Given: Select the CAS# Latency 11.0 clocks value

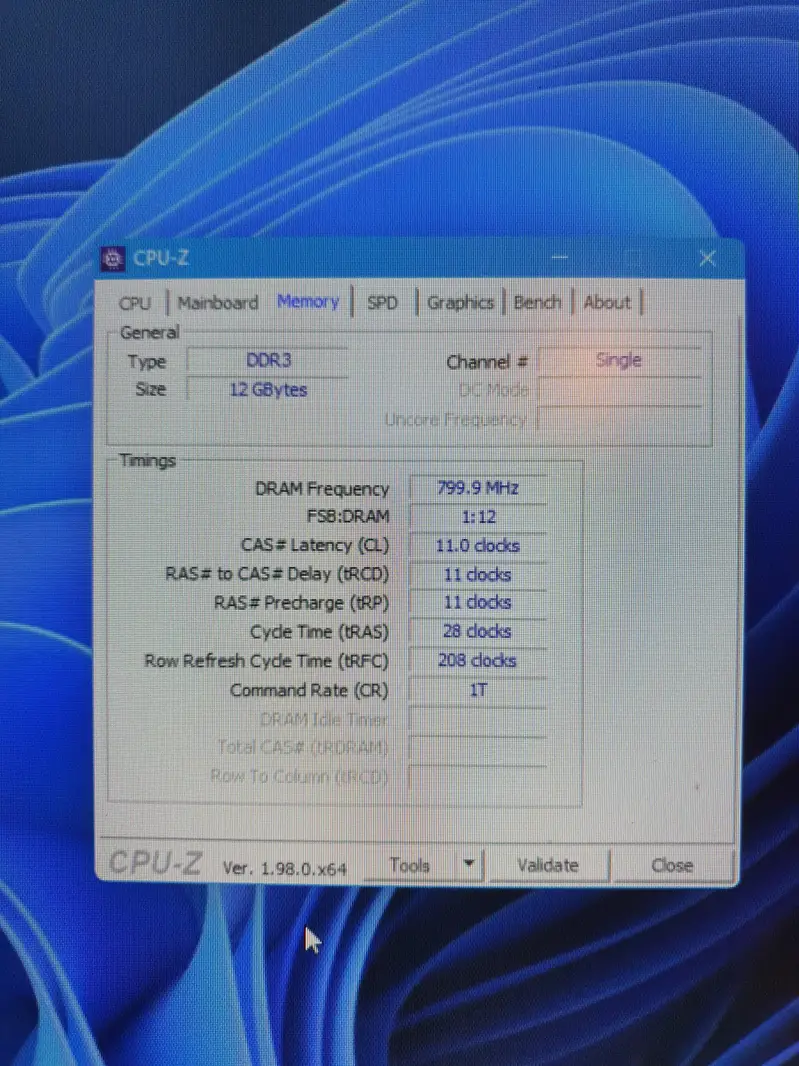Looking at the screenshot, I should (x=478, y=546).
